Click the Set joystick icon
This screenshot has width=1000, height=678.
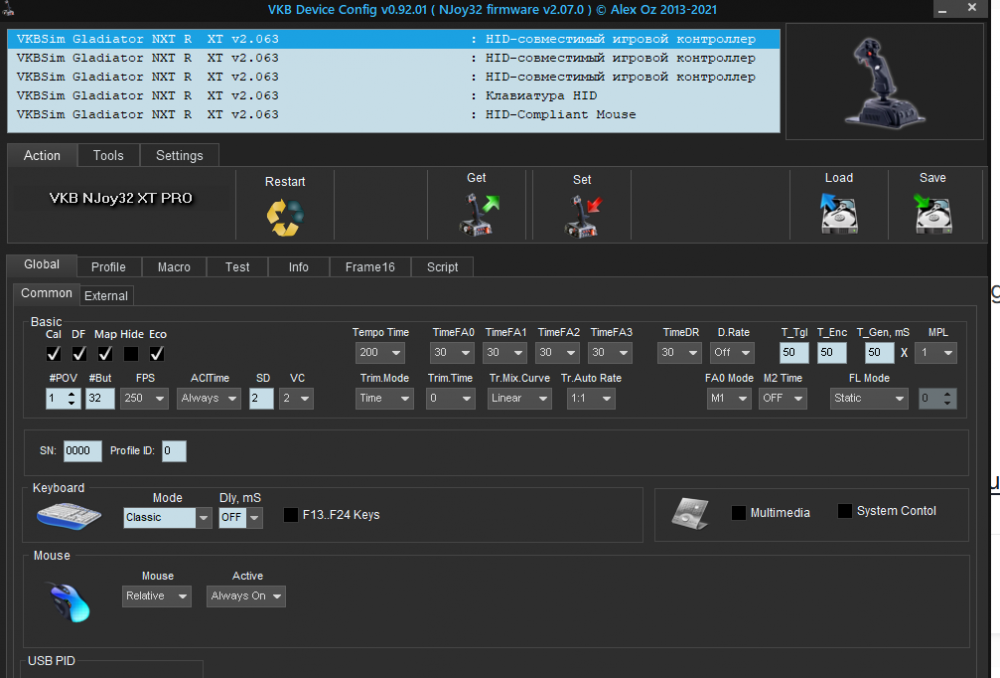coord(582,215)
